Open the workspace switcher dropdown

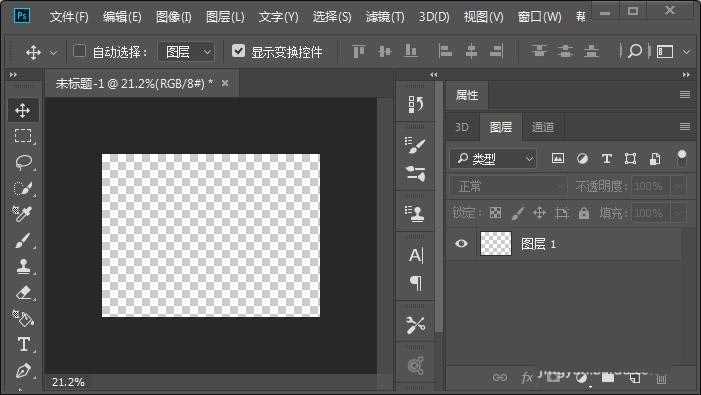point(686,52)
